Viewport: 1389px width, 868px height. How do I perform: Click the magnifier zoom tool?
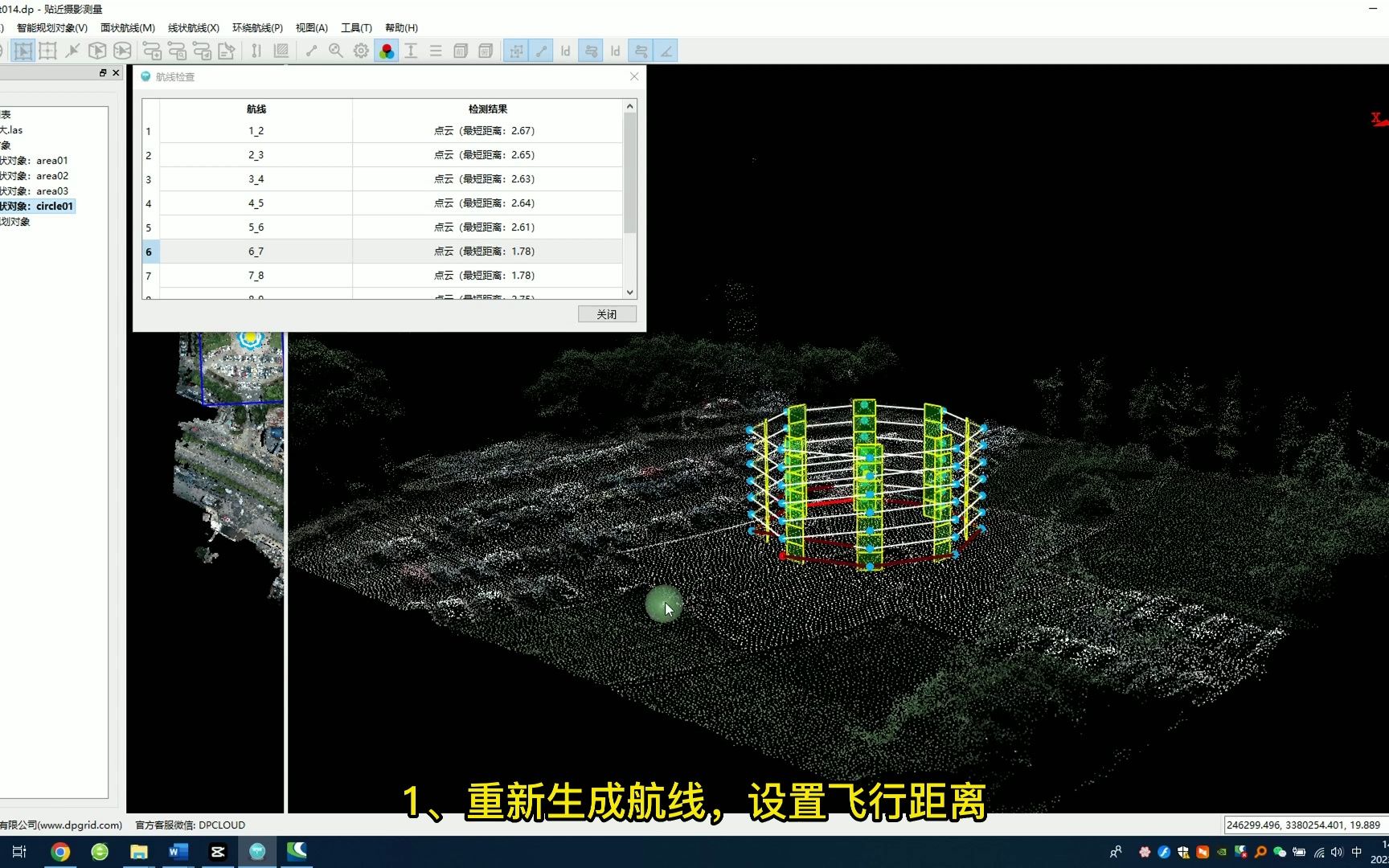[x=336, y=51]
